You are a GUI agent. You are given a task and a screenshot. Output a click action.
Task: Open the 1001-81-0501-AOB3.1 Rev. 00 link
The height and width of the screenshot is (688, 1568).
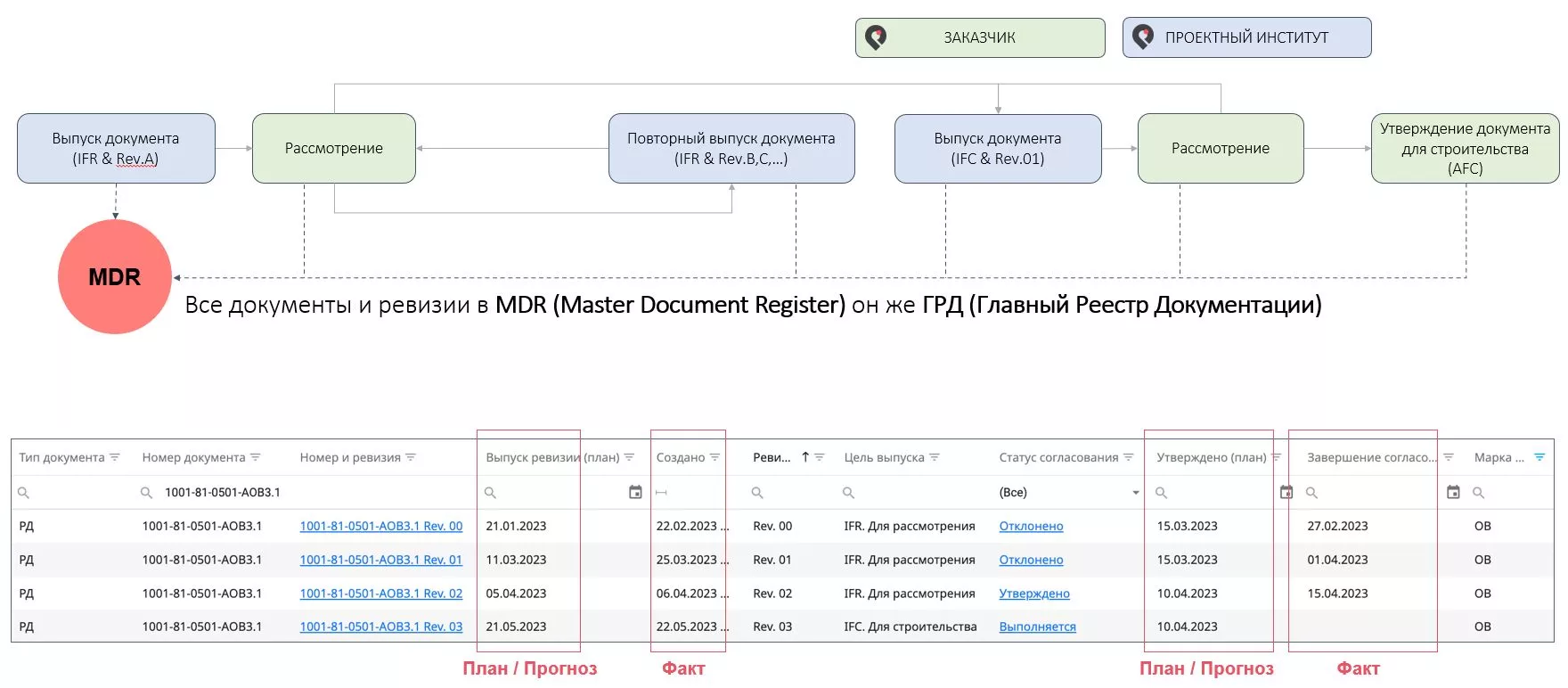380,526
